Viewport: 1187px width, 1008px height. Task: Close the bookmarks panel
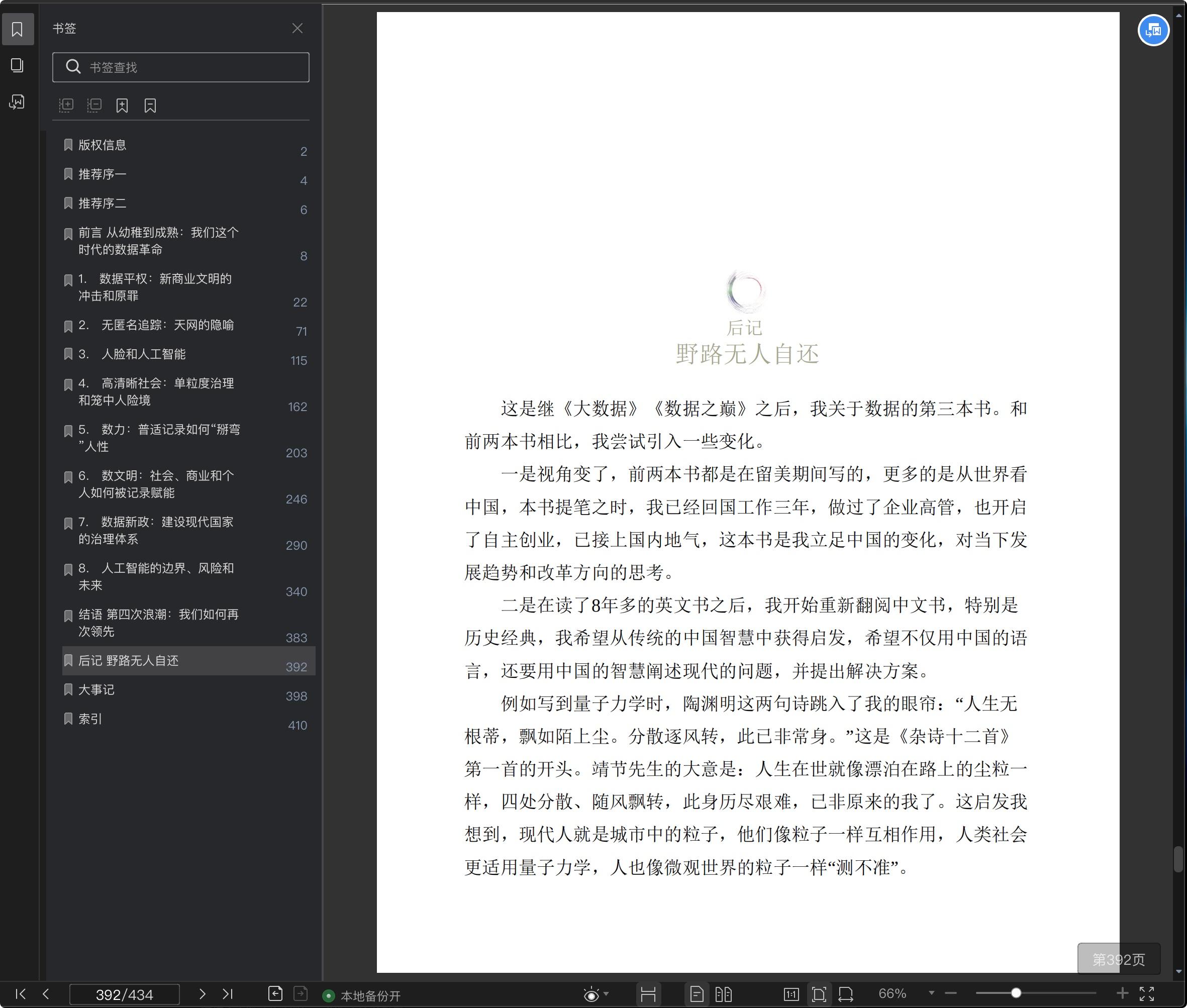coord(297,28)
